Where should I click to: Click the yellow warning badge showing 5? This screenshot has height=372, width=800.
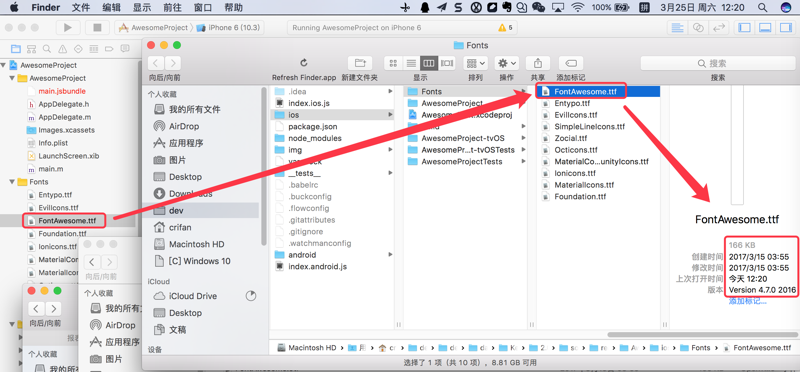click(x=505, y=28)
